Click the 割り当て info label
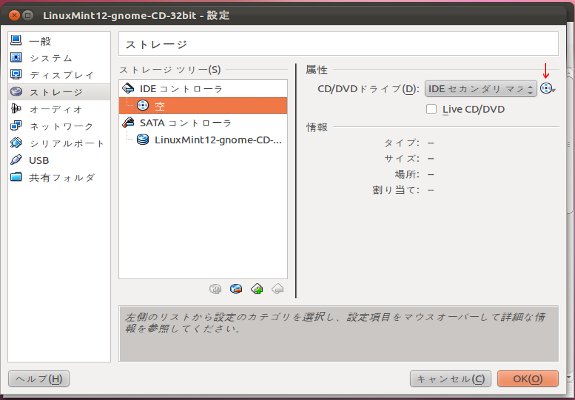The image size is (575, 400). coord(396,190)
